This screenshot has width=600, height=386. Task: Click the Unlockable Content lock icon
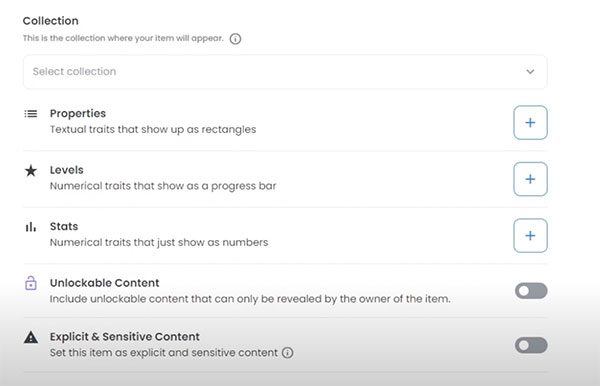(x=31, y=283)
